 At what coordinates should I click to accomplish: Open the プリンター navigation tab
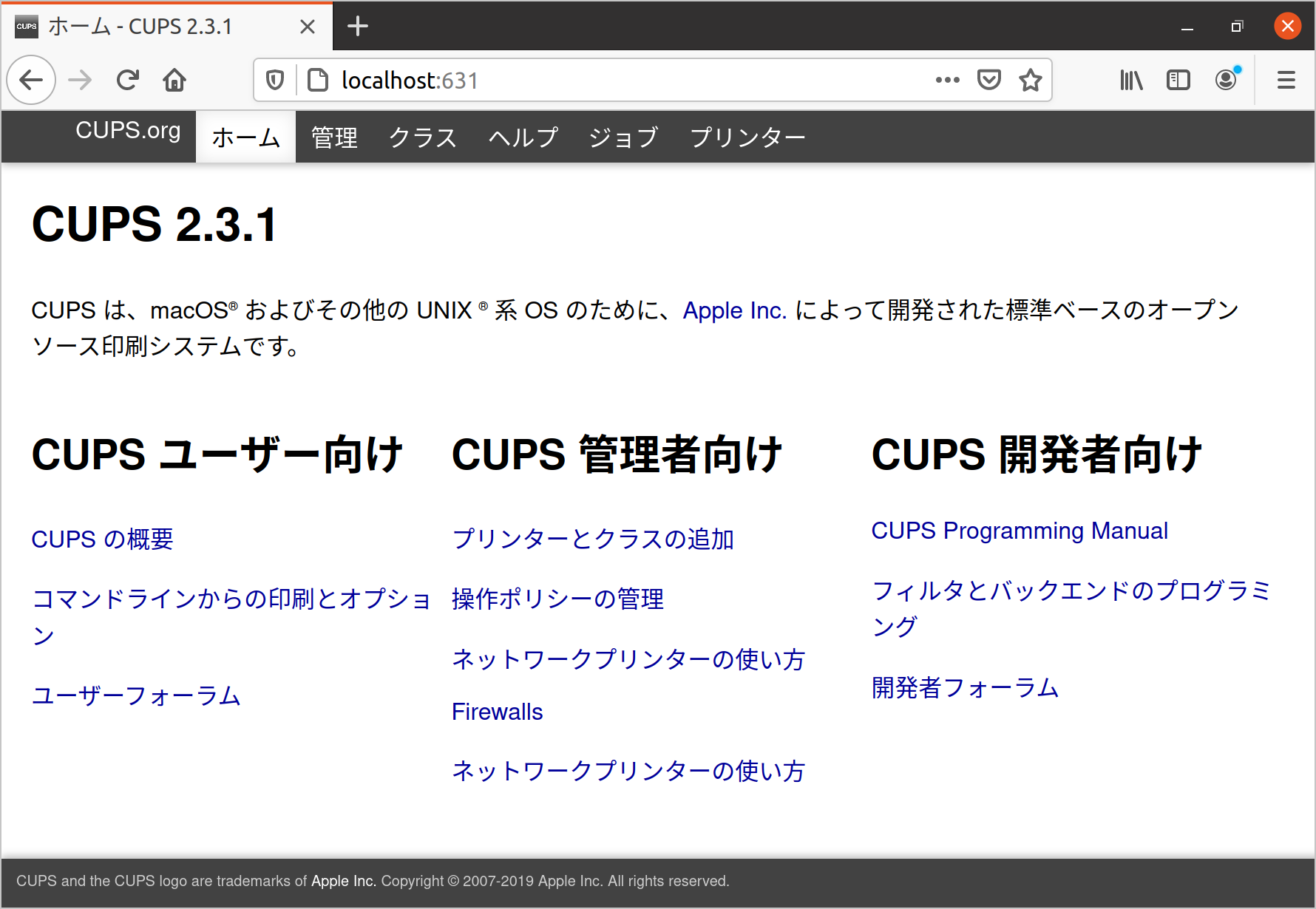click(x=747, y=137)
